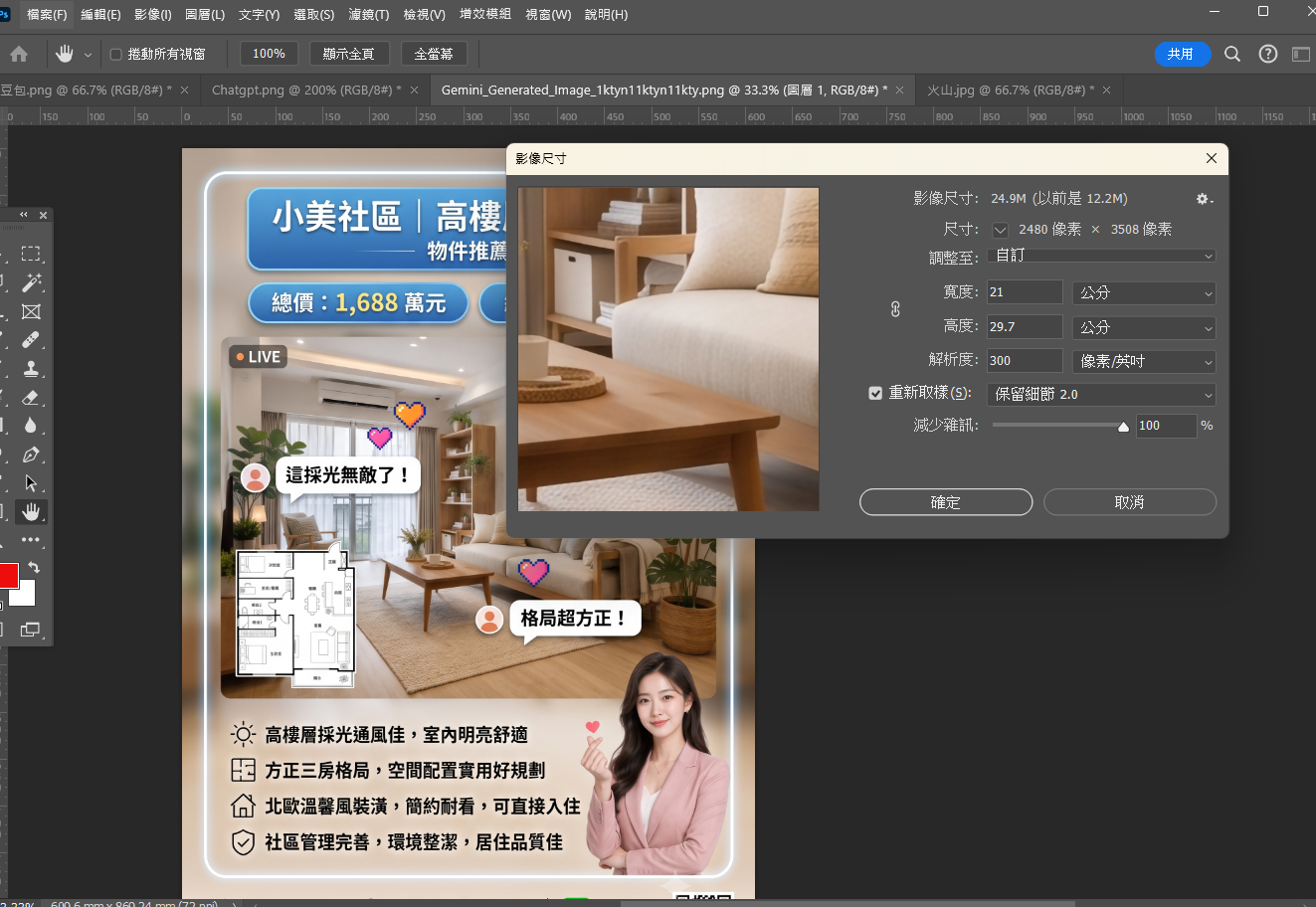The image size is (1316, 907).
Task: Select the Rectangular Marquee tool
Action: [x=31, y=254]
